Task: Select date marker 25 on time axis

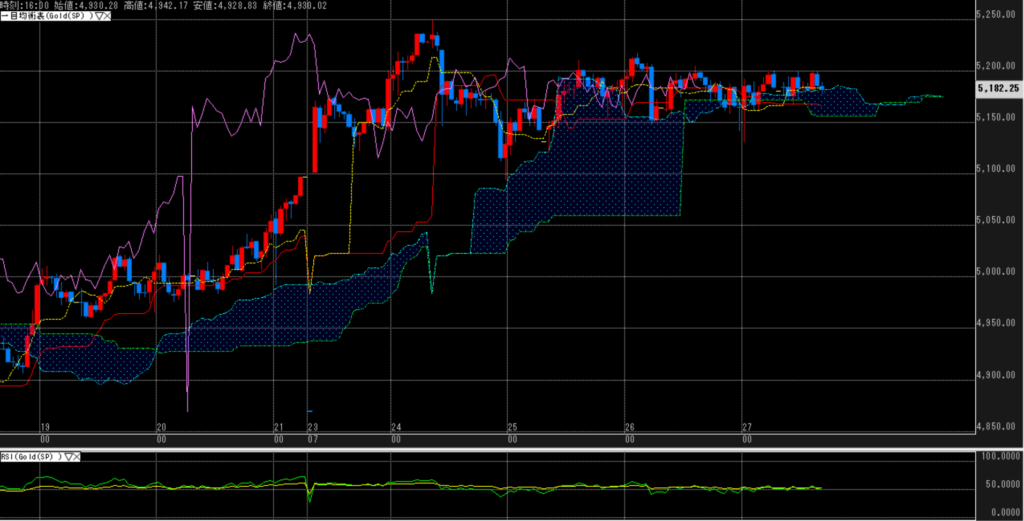Action: (511, 426)
